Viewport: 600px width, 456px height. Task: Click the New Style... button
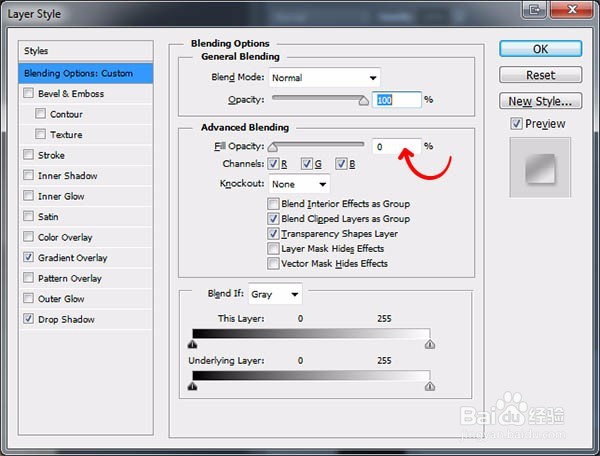[x=540, y=101]
